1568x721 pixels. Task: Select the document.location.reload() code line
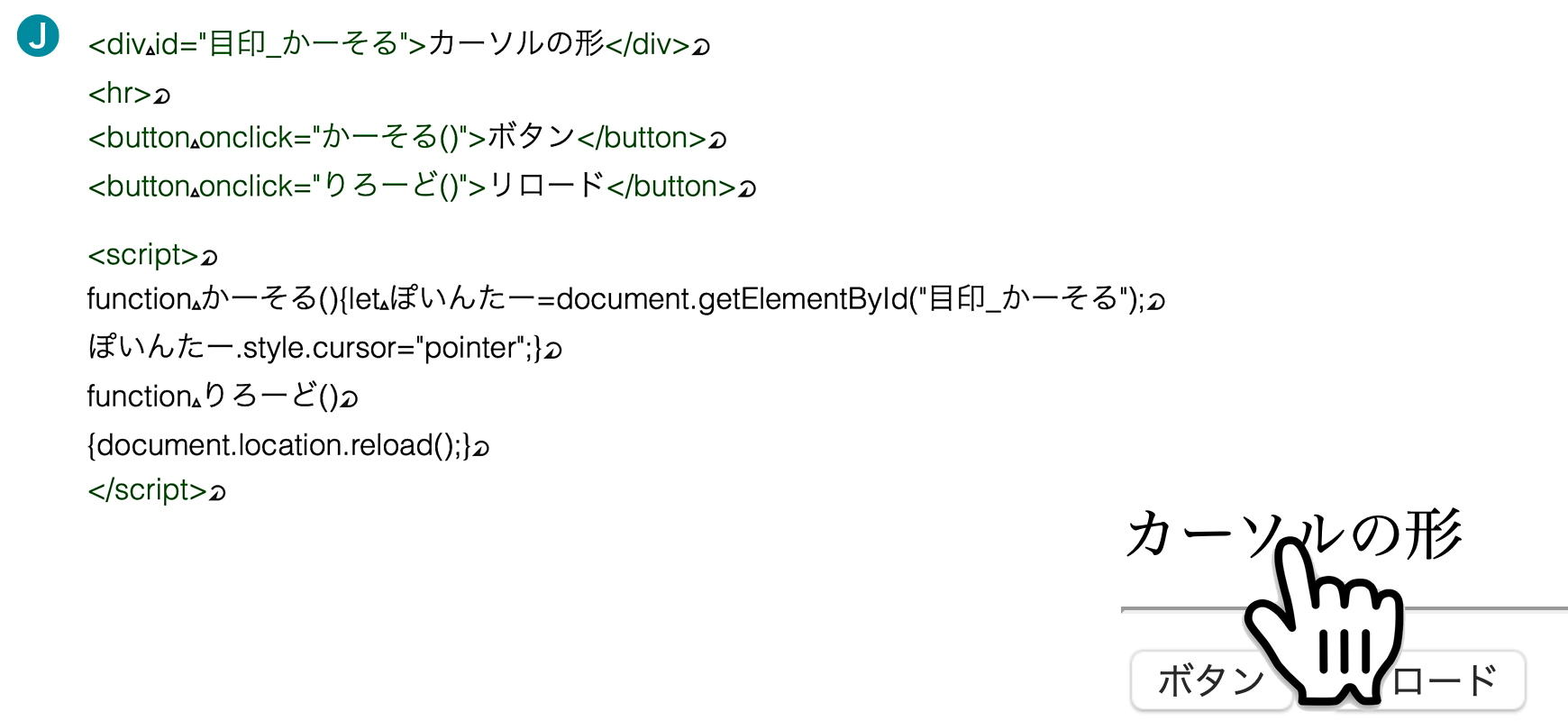288,445
